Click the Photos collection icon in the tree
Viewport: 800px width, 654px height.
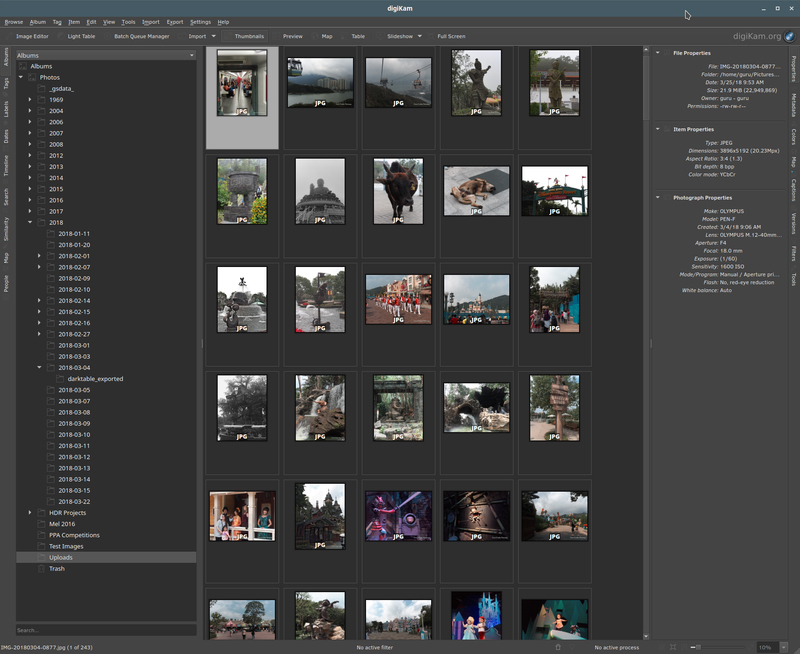[x=32, y=77]
